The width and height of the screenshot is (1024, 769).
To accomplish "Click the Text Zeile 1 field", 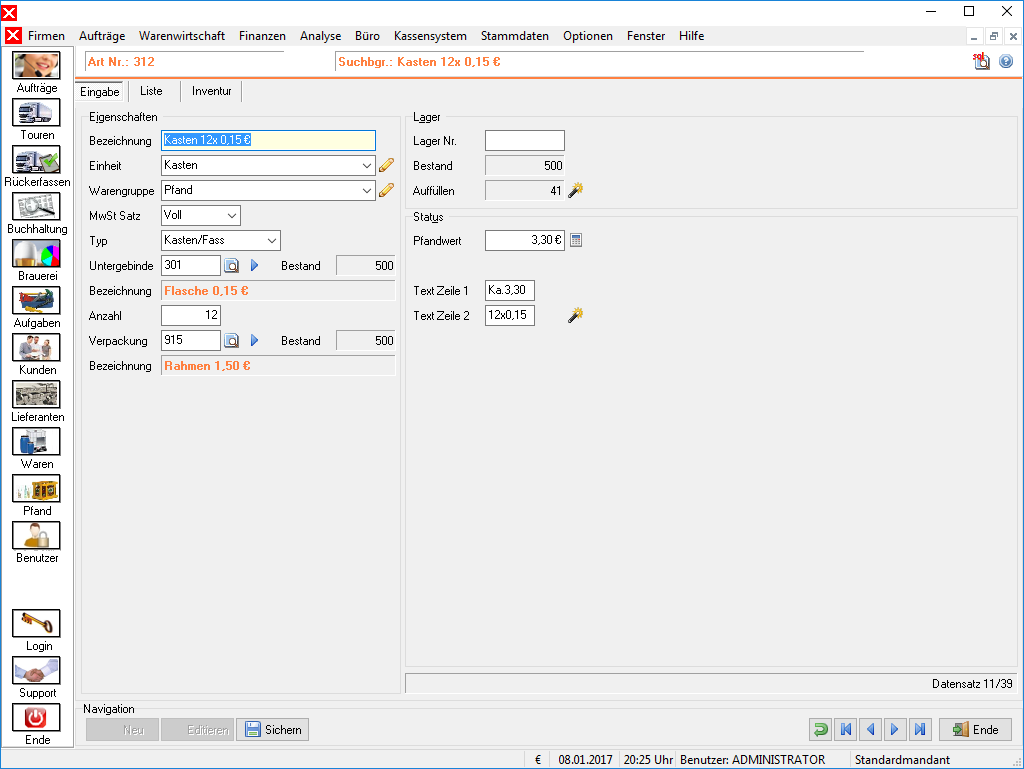I will point(510,290).
